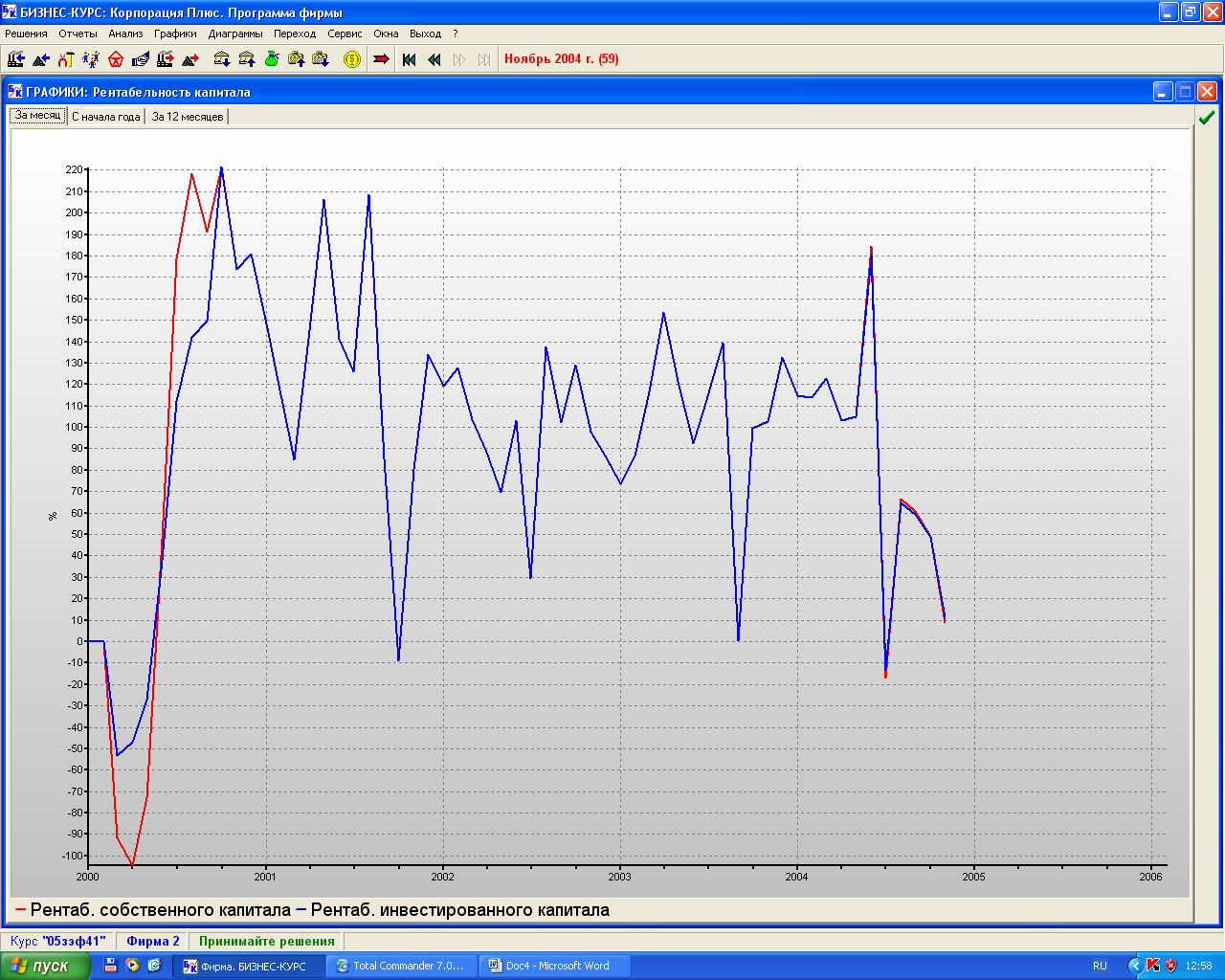
Task: Close the ГРАФИКИ chart window
Action: (1207, 92)
